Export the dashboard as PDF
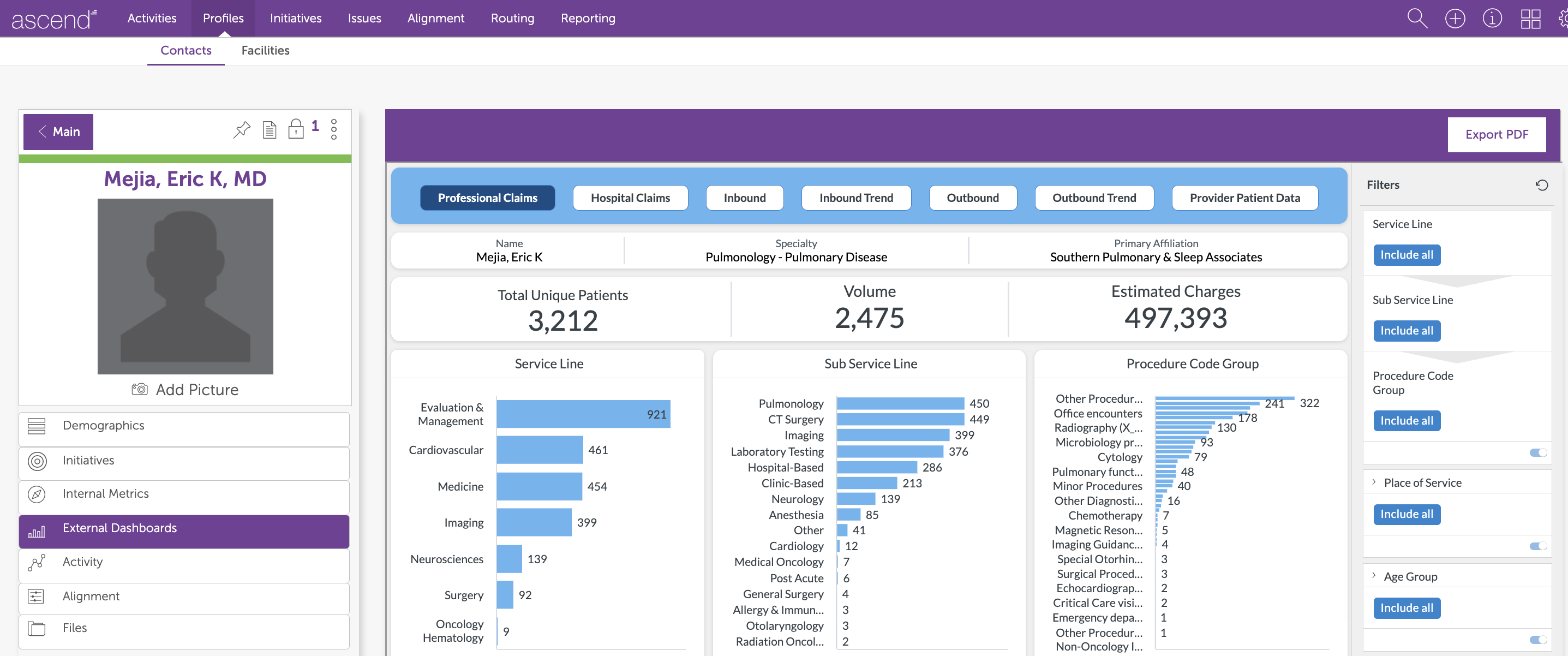The width and height of the screenshot is (1568, 656). click(1496, 135)
